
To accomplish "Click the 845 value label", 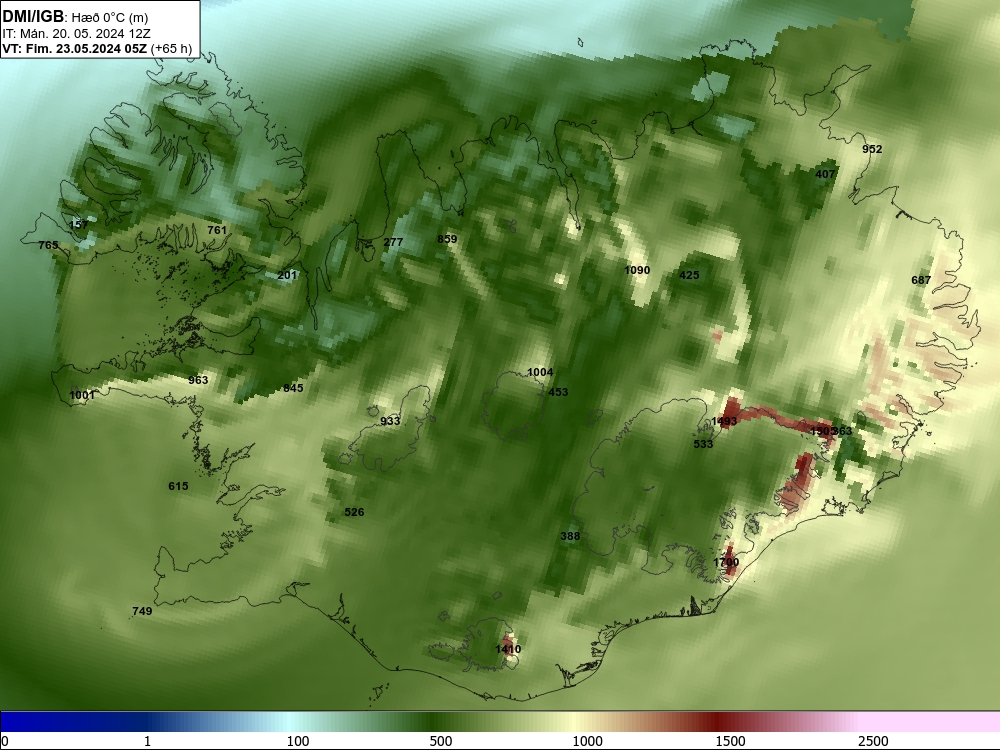I will click(293, 388).
